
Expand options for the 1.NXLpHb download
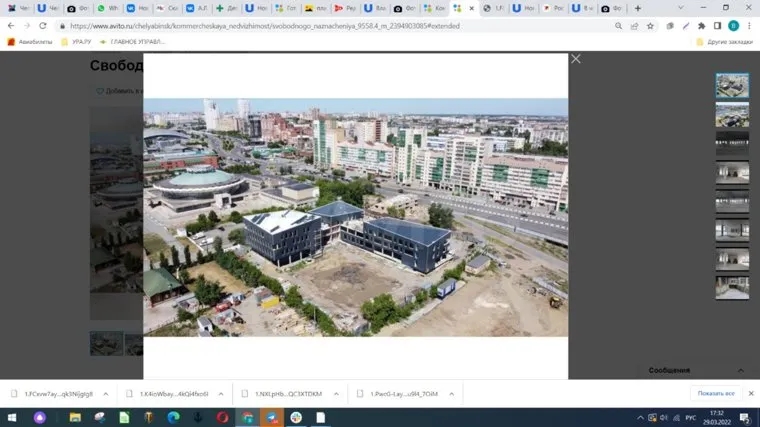click(335, 394)
